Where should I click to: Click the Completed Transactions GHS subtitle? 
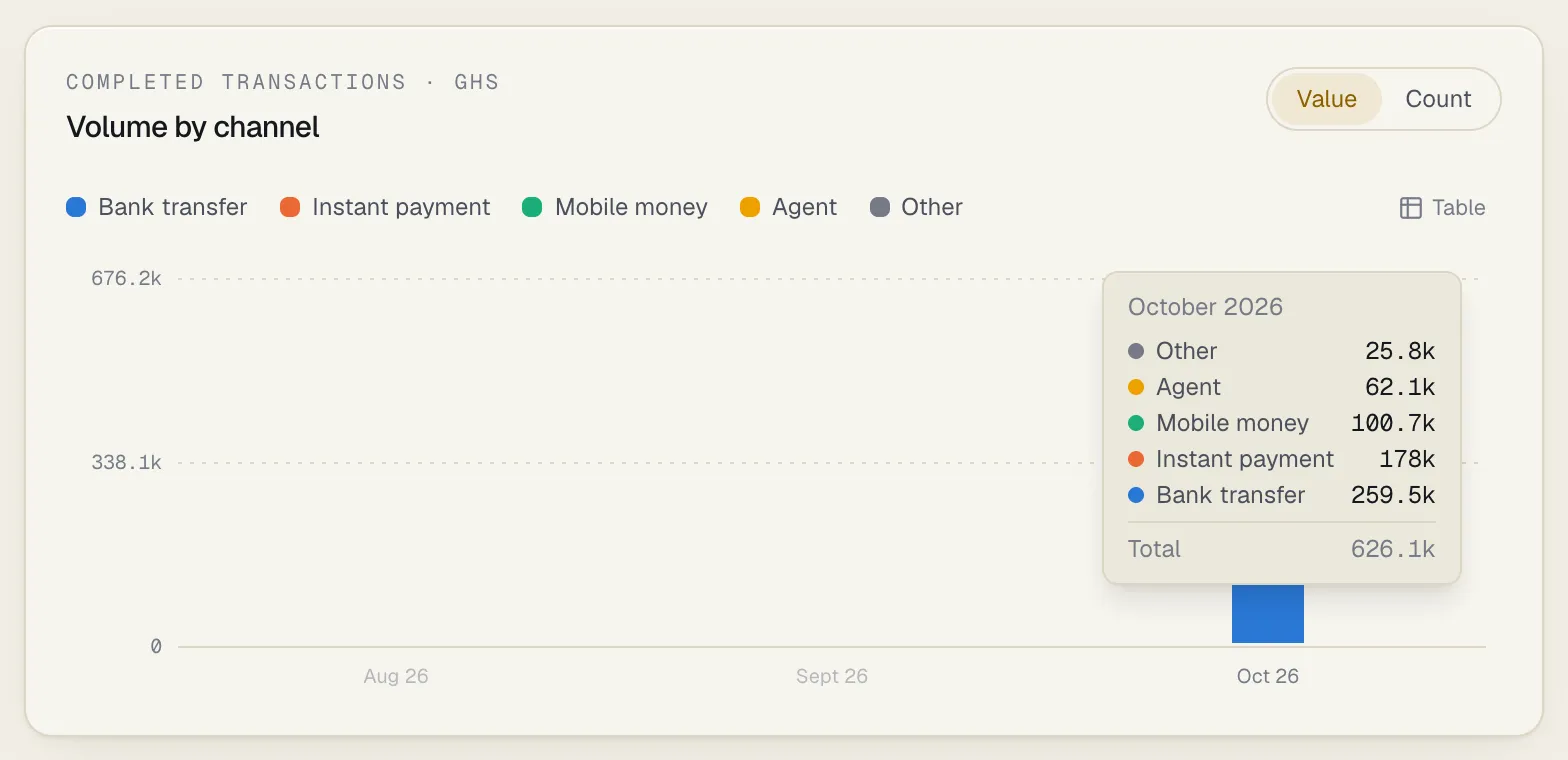[283, 82]
